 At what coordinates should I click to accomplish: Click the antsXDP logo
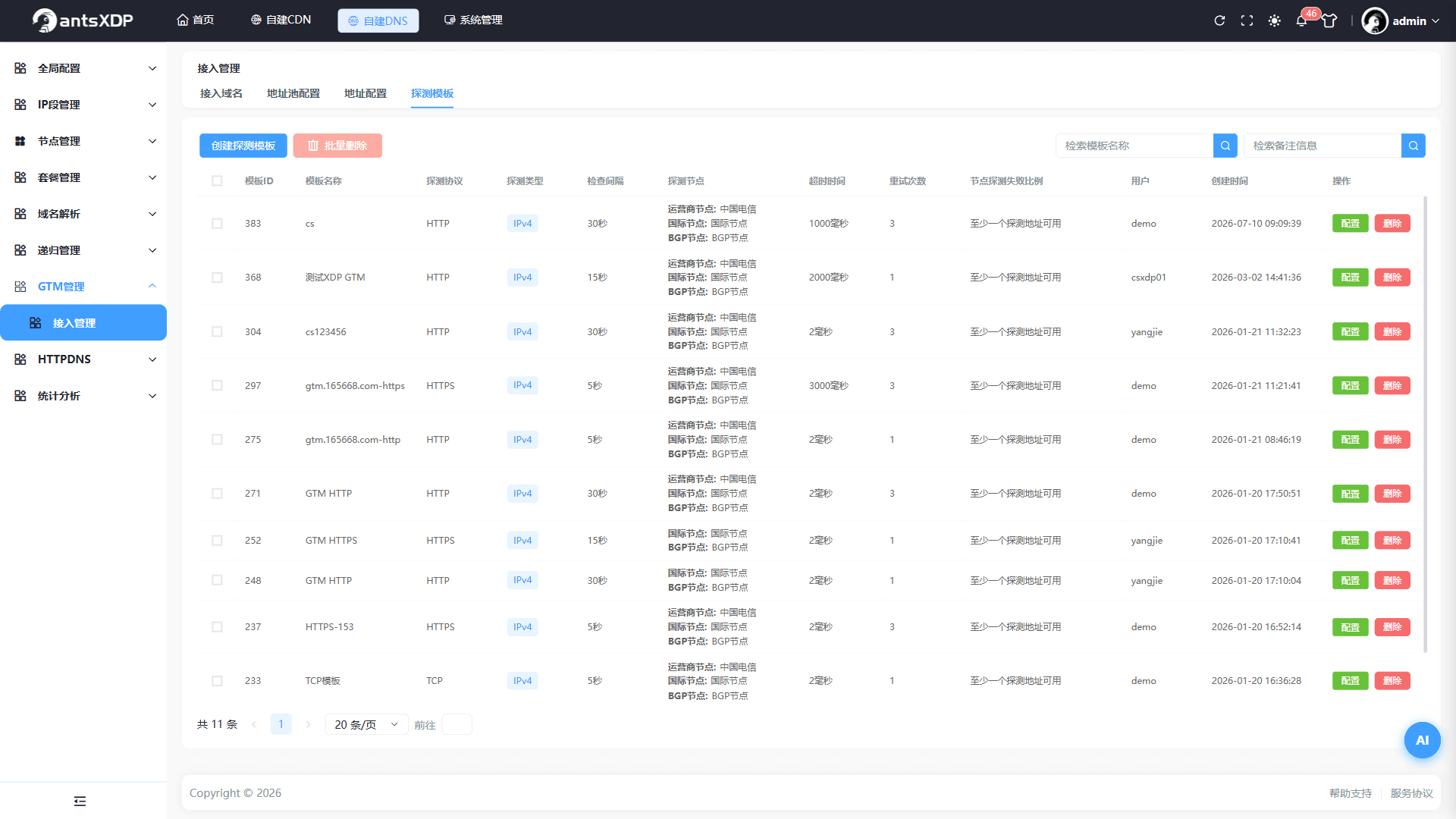pos(83,20)
